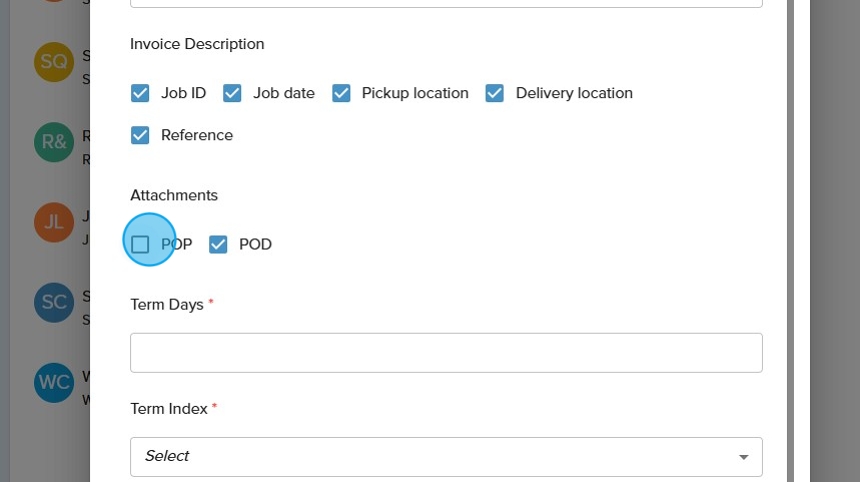The height and width of the screenshot is (482, 860).
Task: Select the SC avatar icon
Action: 54,302
